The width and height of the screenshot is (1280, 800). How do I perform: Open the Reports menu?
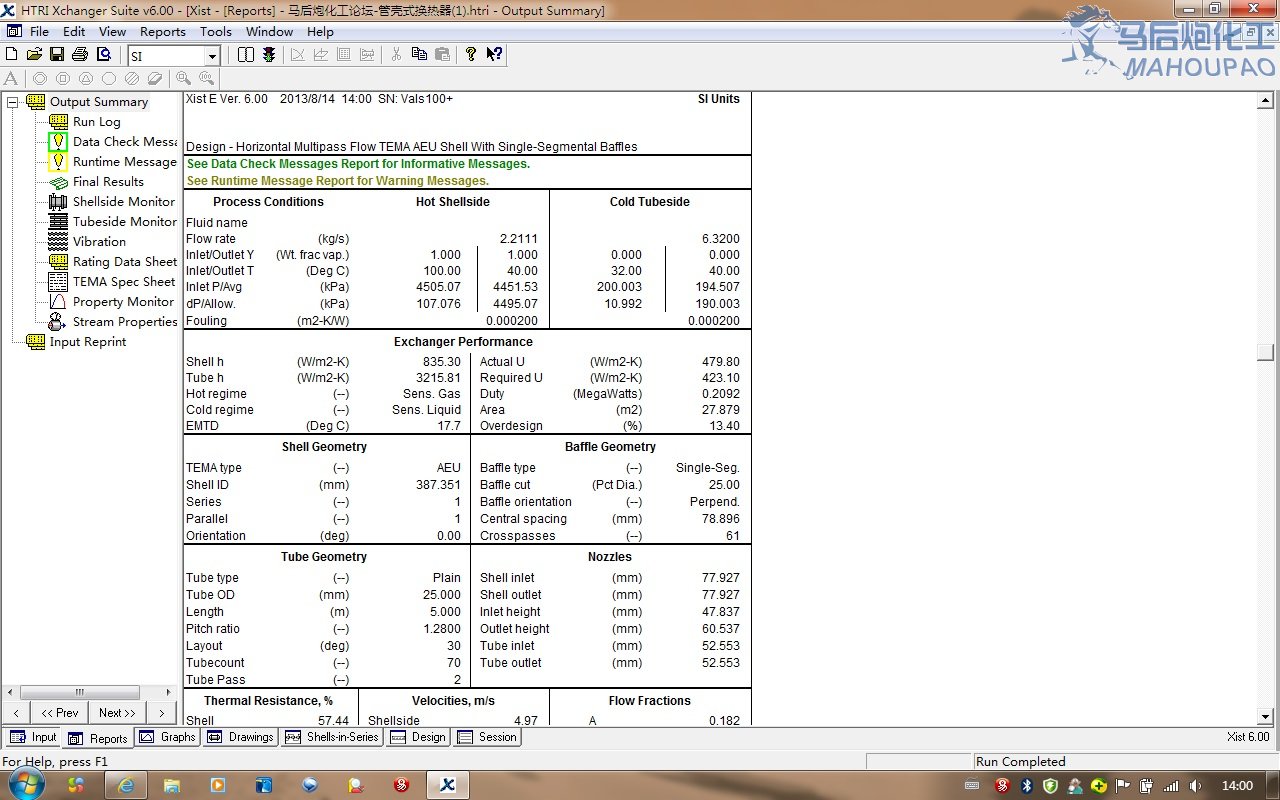click(163, 32)
